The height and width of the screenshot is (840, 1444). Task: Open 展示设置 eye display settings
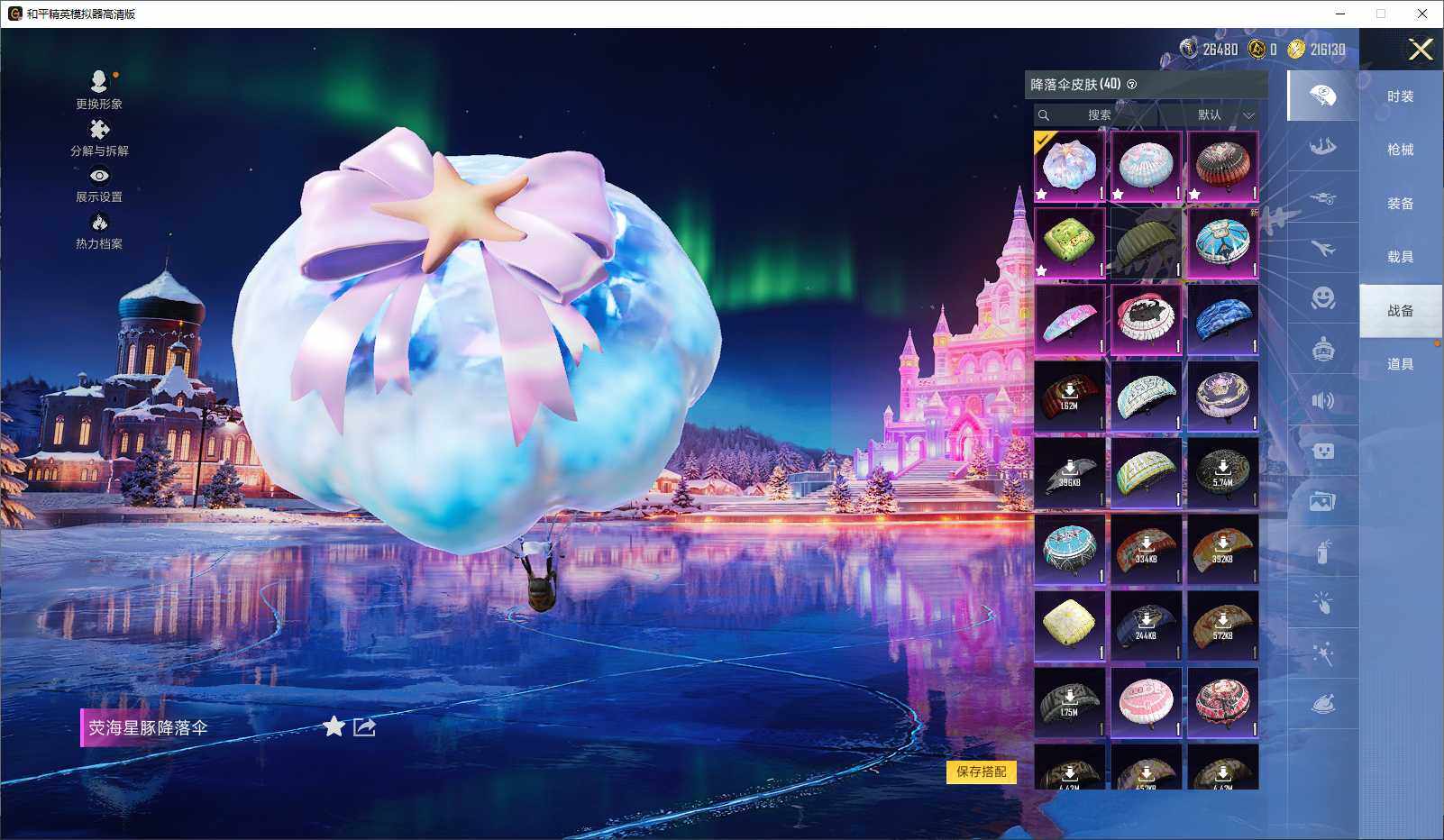99,177
